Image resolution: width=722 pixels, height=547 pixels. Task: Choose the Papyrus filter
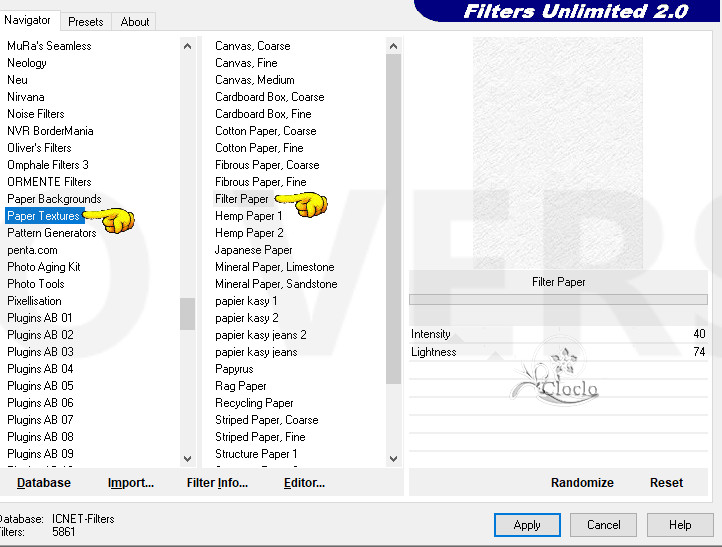(234, 369)
